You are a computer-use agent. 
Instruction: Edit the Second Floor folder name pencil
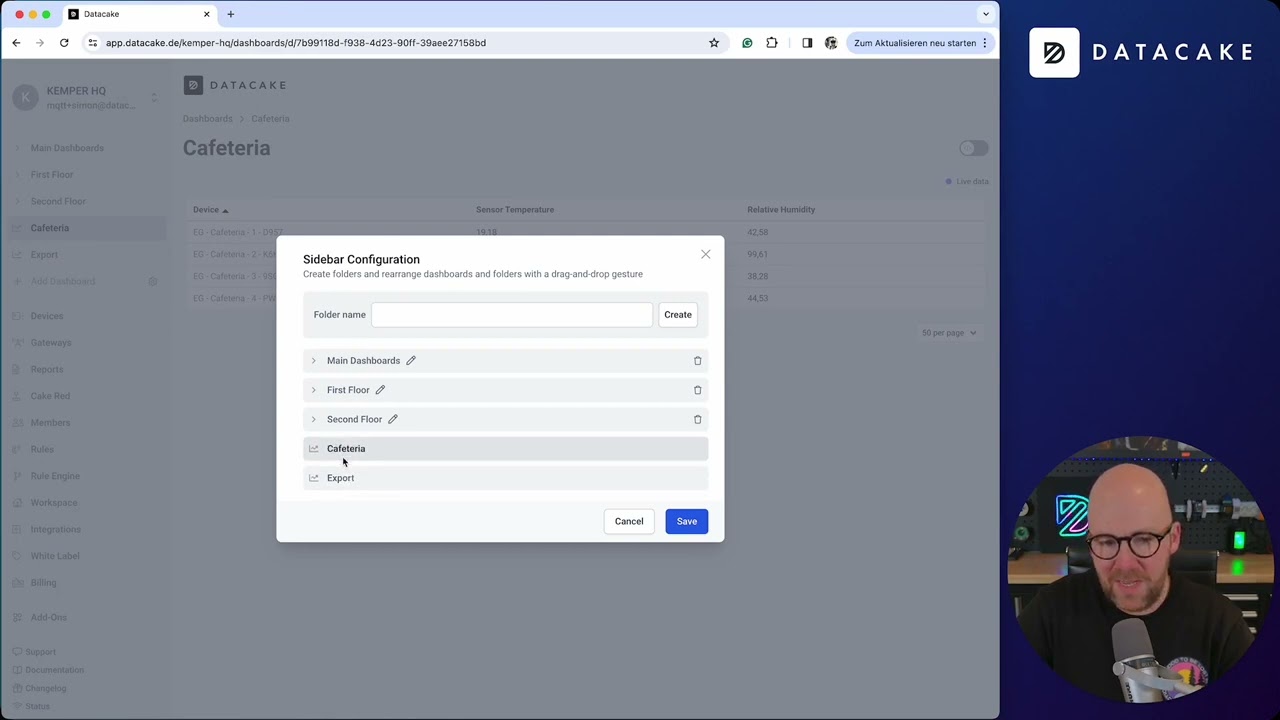pyautogui.click(x=393, y=419)
